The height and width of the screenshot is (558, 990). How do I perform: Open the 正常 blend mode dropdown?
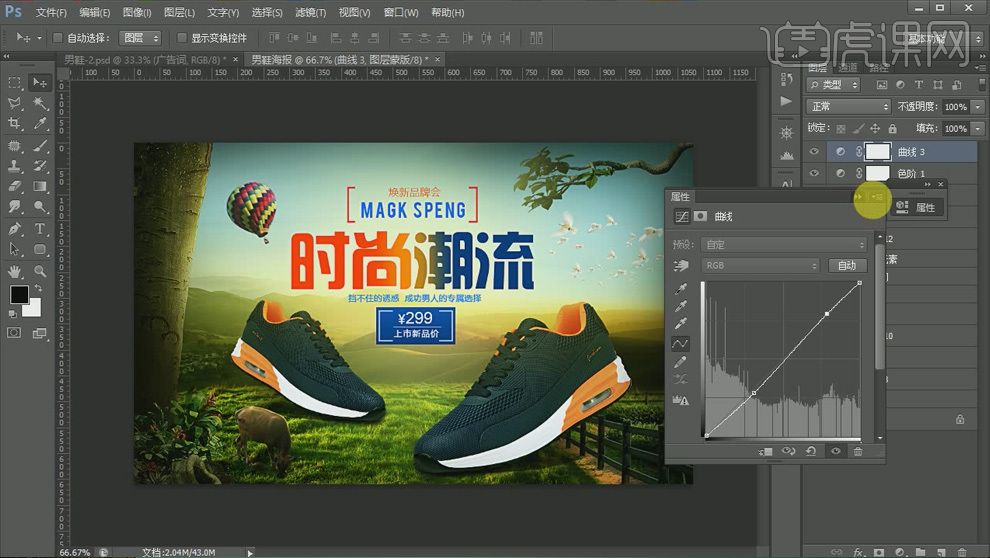849,107
